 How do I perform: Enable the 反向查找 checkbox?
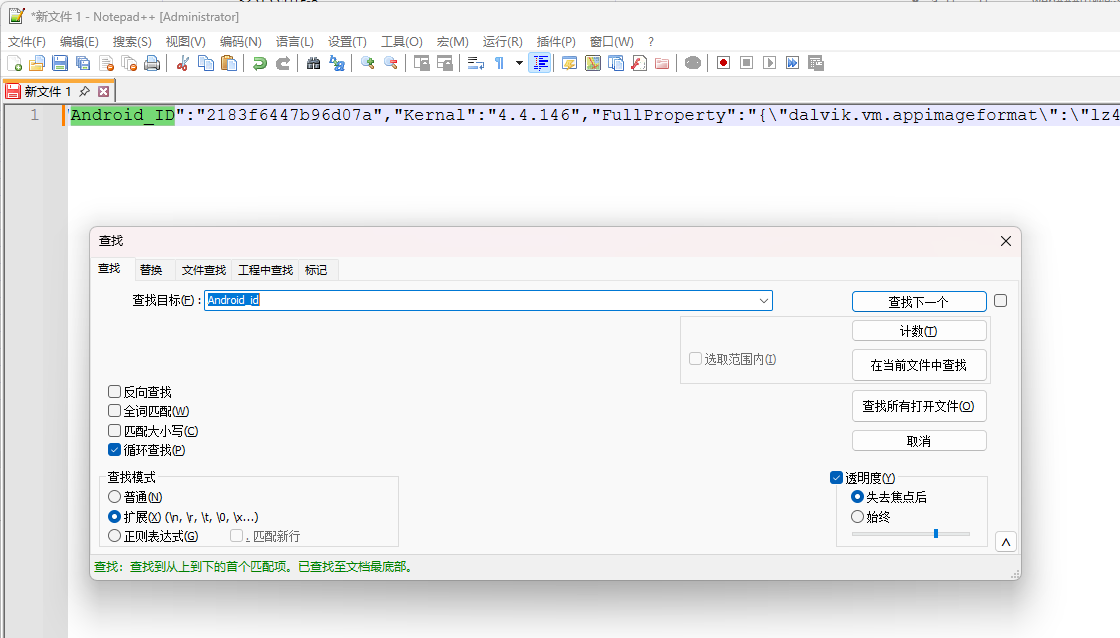pyautogui.click(x=114, y=392)
